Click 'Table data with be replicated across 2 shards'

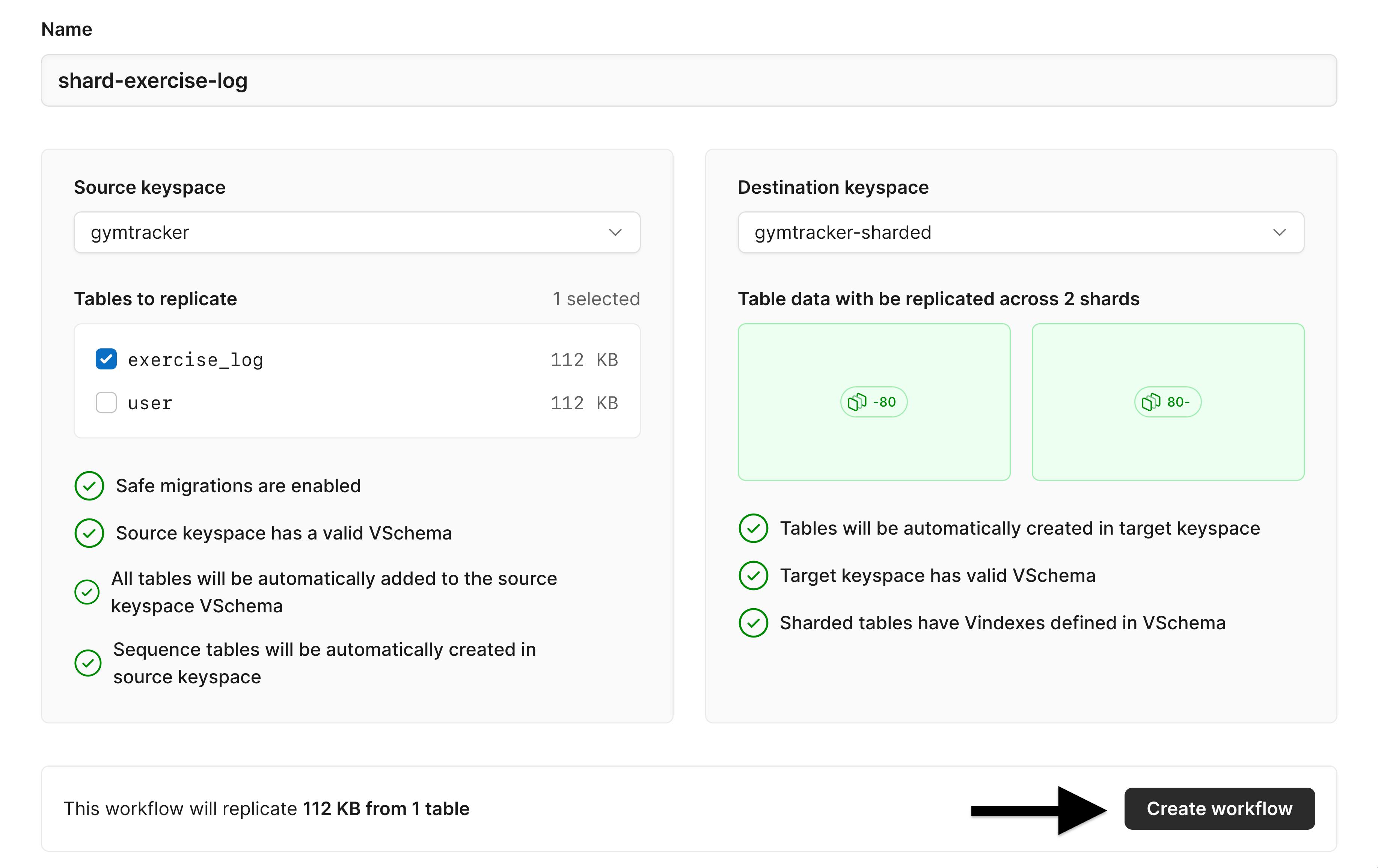(939, 299)
